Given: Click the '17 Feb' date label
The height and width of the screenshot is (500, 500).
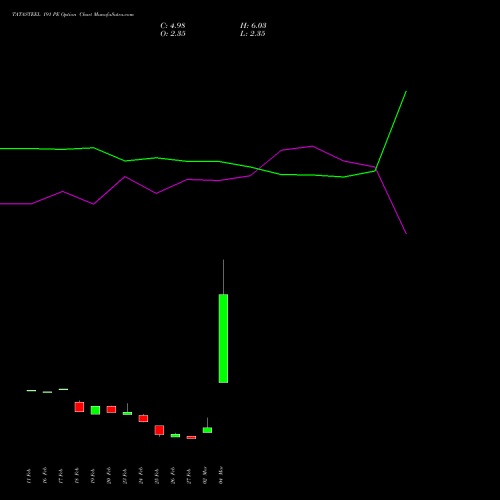Looking at the screenshot, I should click(61, 476).
